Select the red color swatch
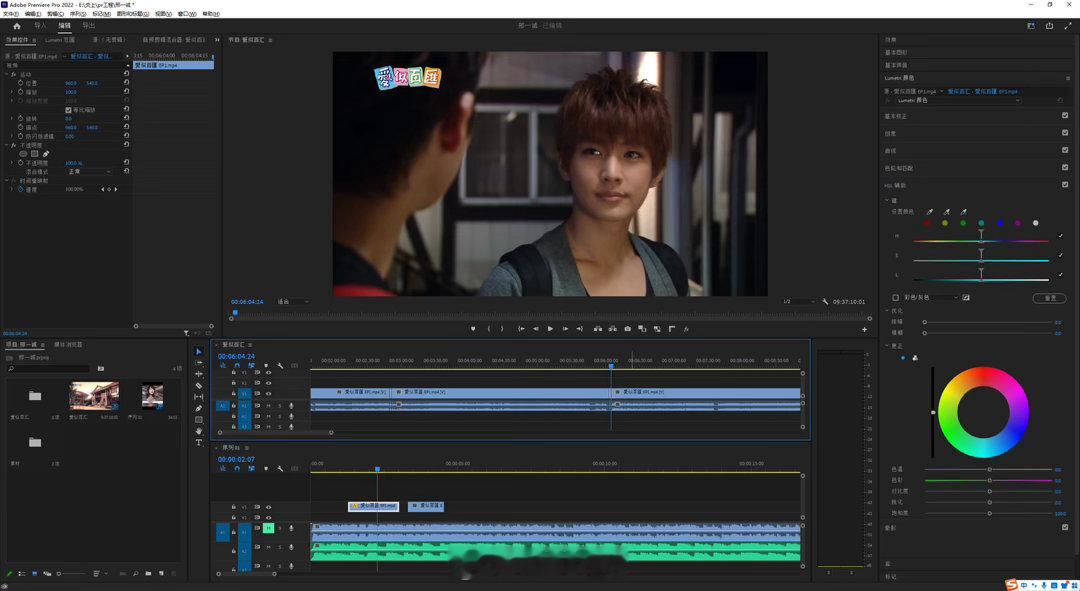 (x=926, y=223)
